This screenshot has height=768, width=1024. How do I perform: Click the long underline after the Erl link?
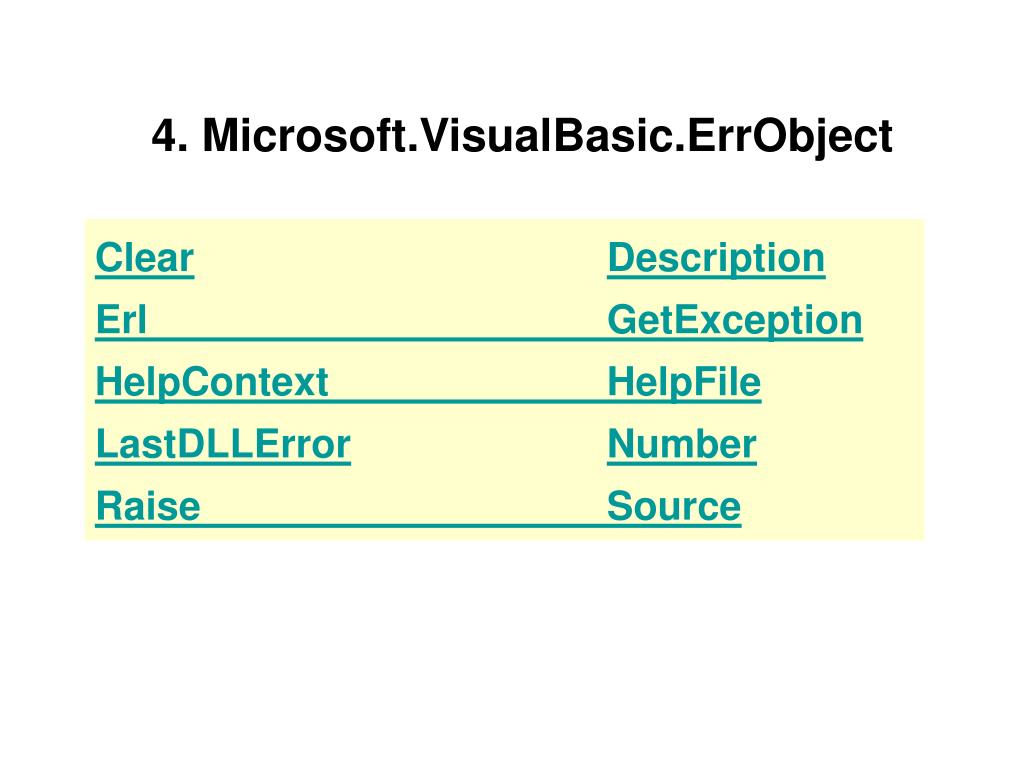point(377,339)
